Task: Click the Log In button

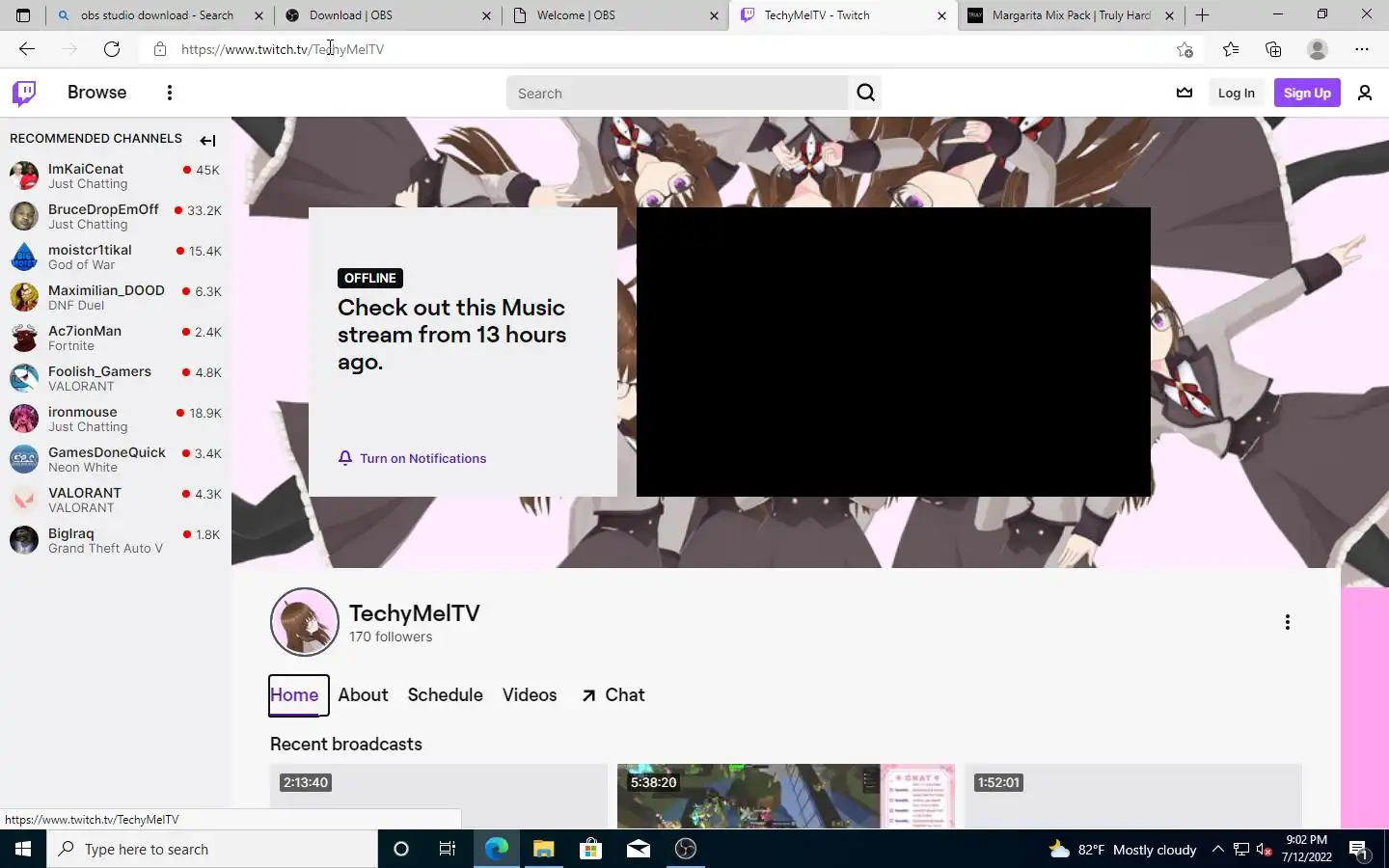Action: click(1236, 93)
